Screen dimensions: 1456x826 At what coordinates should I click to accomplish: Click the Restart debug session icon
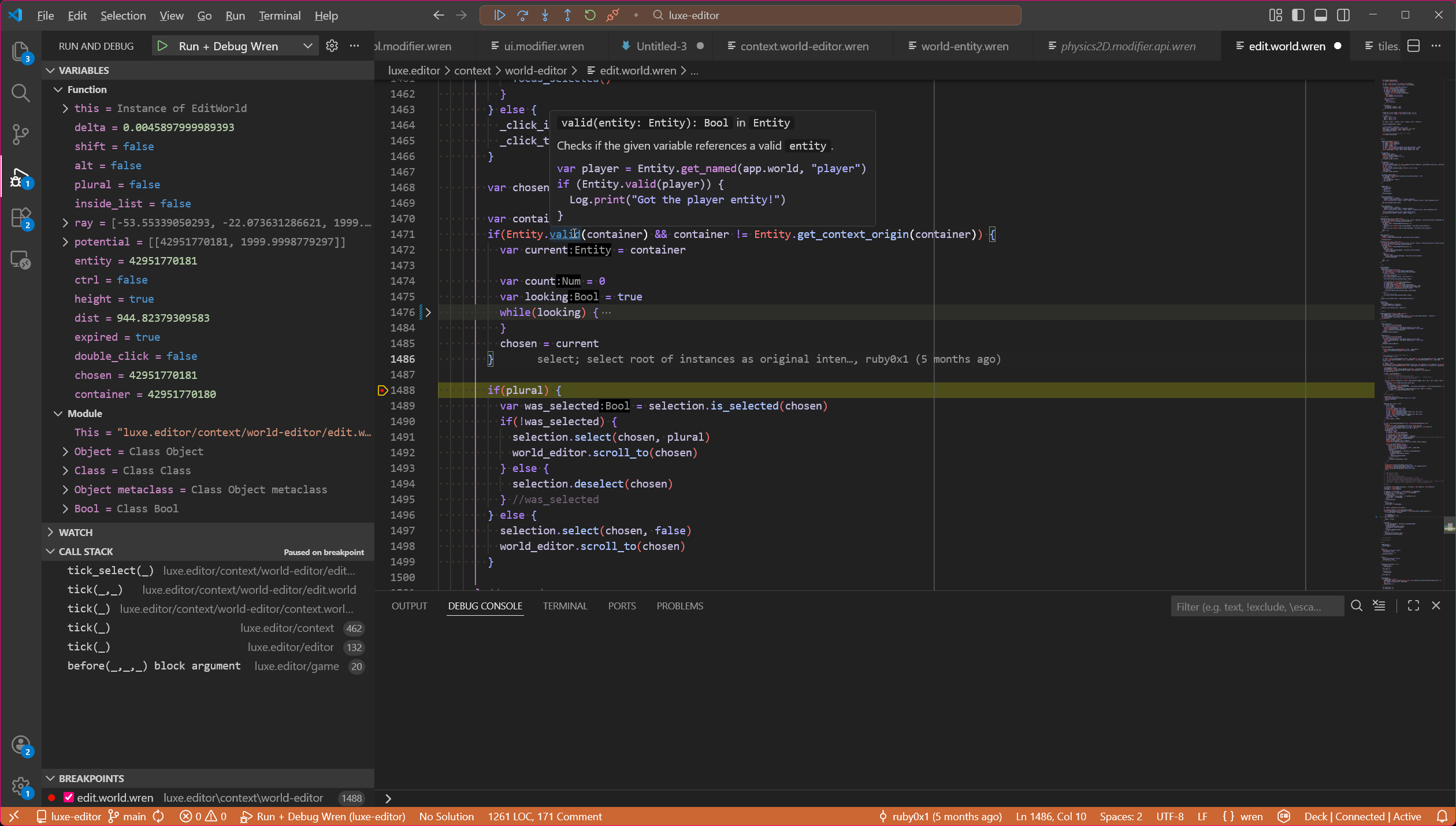[590, 16]
